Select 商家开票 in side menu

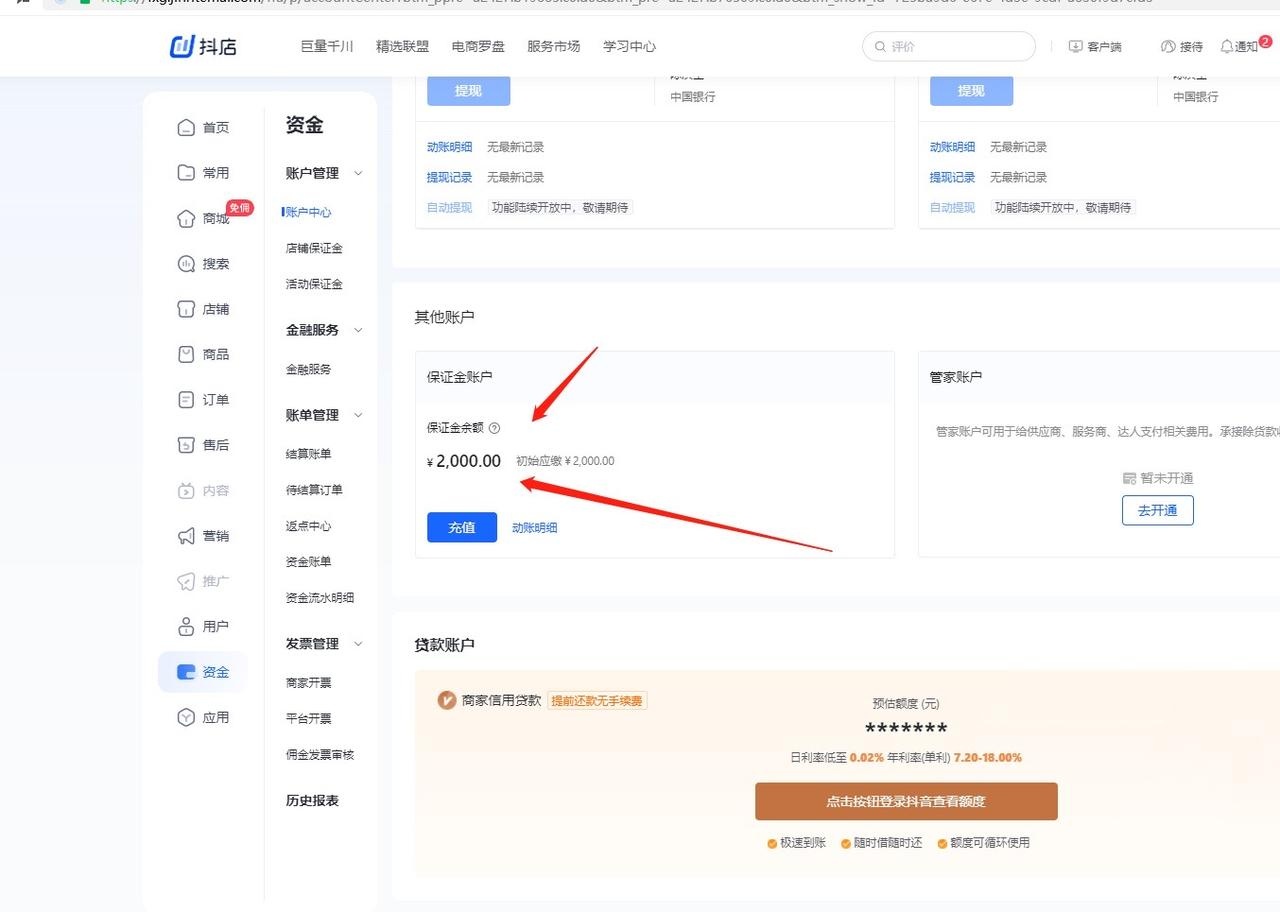point(308,683)
